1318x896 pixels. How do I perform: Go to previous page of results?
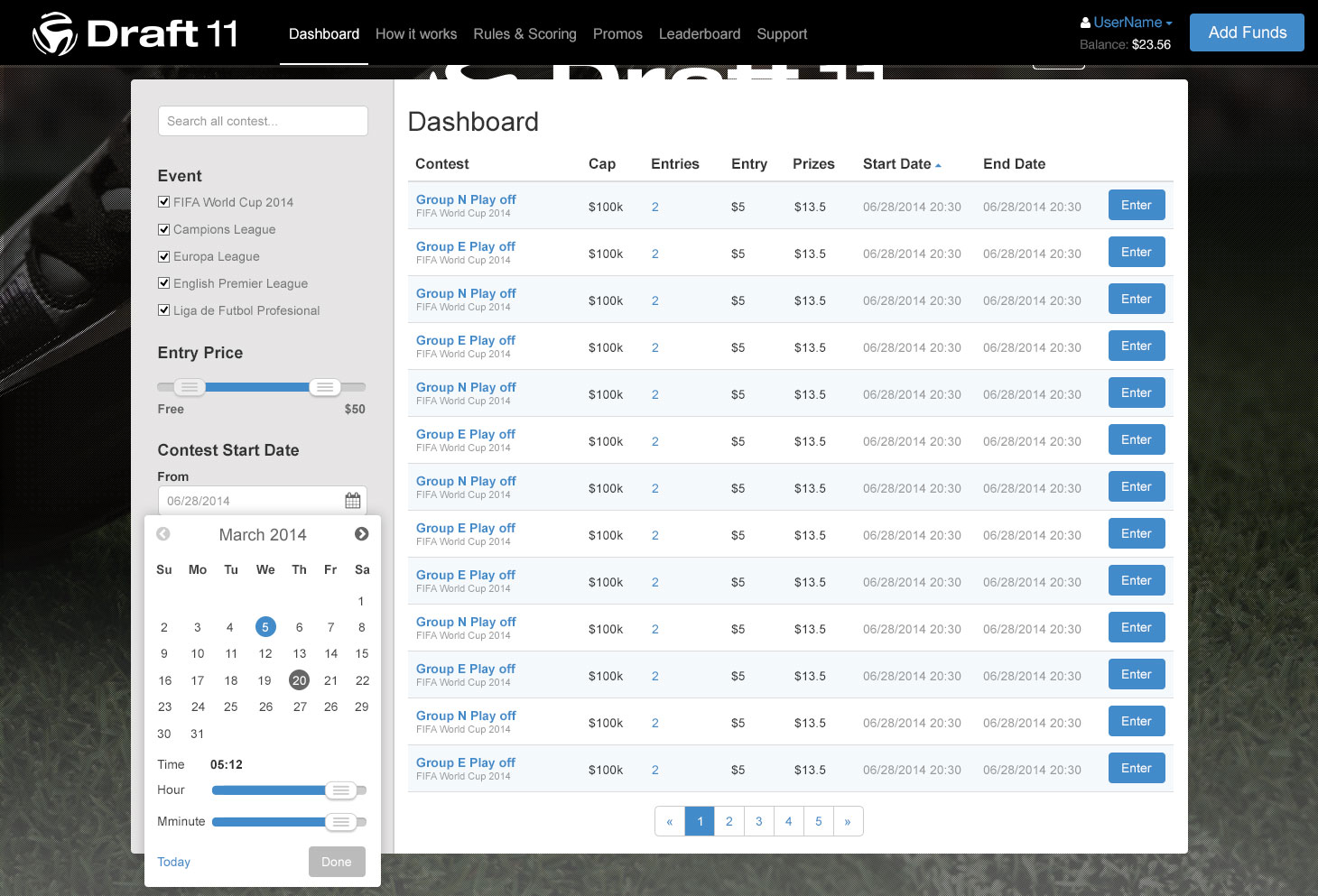click(x=670, y=821)
